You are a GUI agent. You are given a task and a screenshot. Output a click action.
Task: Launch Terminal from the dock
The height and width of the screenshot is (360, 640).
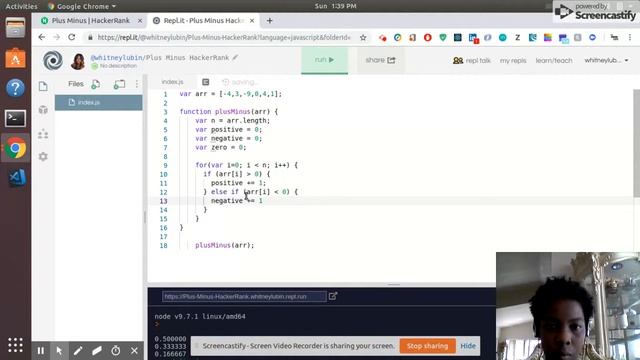(x=16, y=118)
